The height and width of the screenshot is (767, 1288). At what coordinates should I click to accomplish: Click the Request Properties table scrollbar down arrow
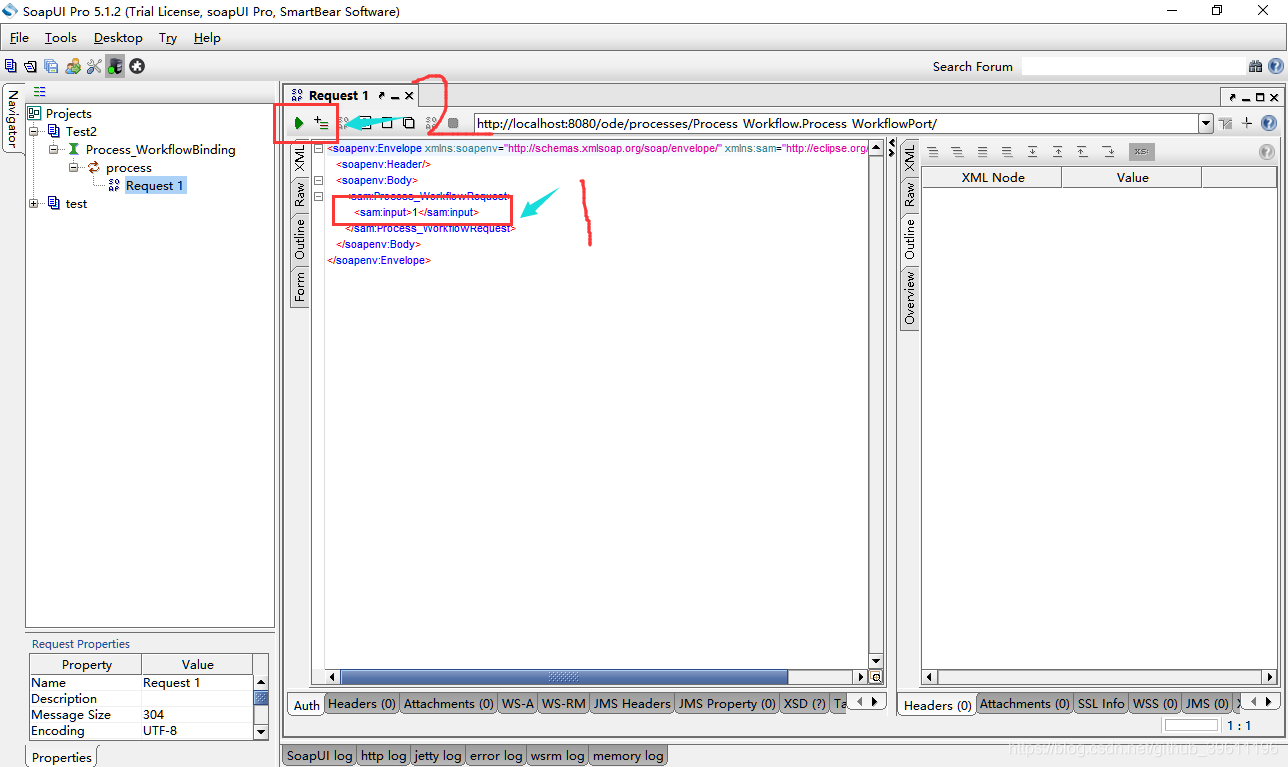(x=261, y=732)
